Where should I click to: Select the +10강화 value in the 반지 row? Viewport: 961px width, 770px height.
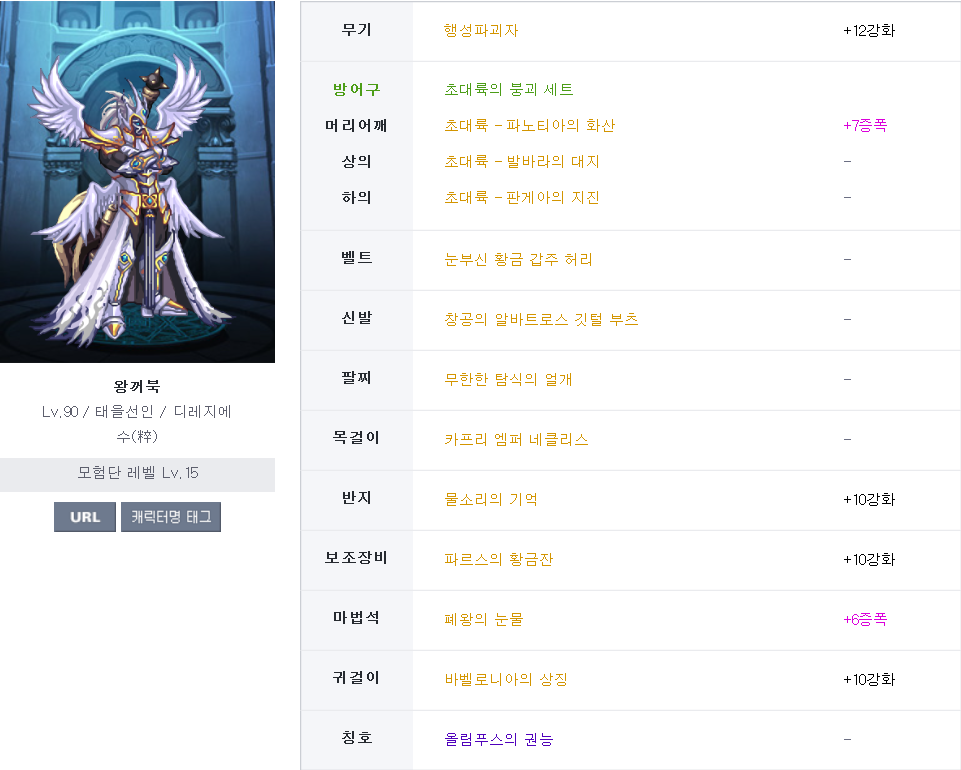click(x=869, y=500)
